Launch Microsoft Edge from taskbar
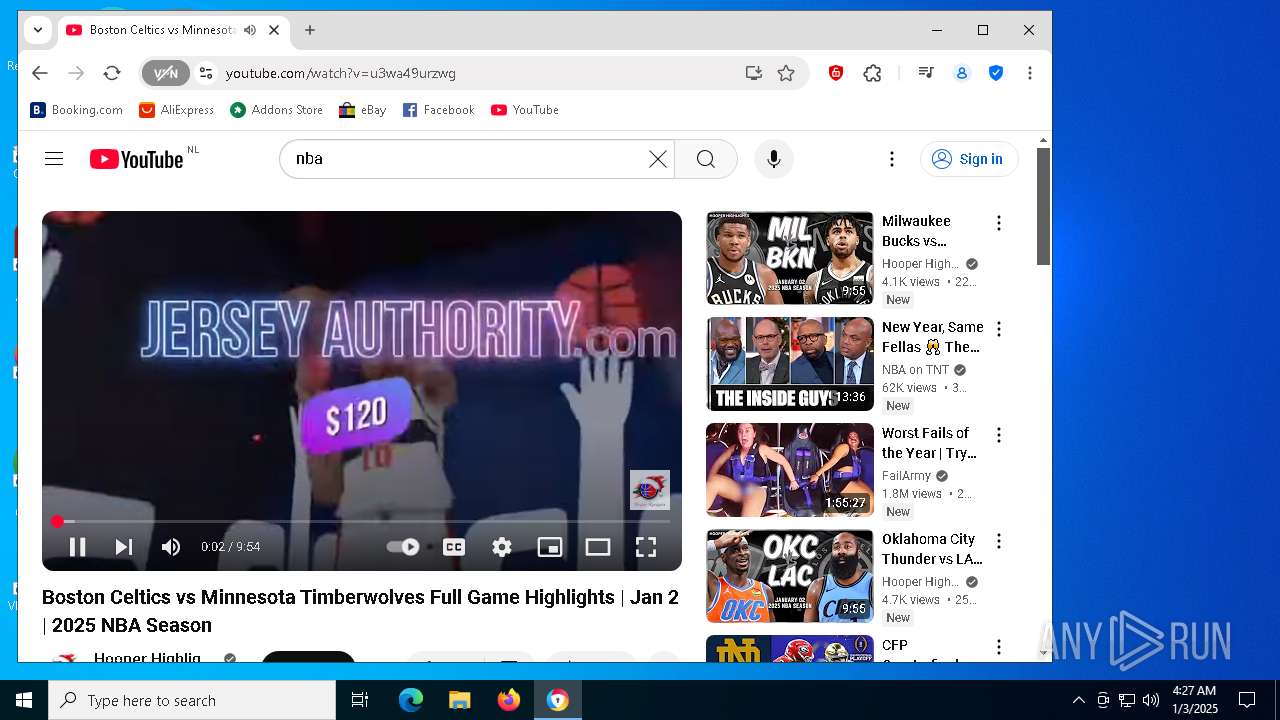Viewport: 1280px width, 720px height. (x=411, y=700)
